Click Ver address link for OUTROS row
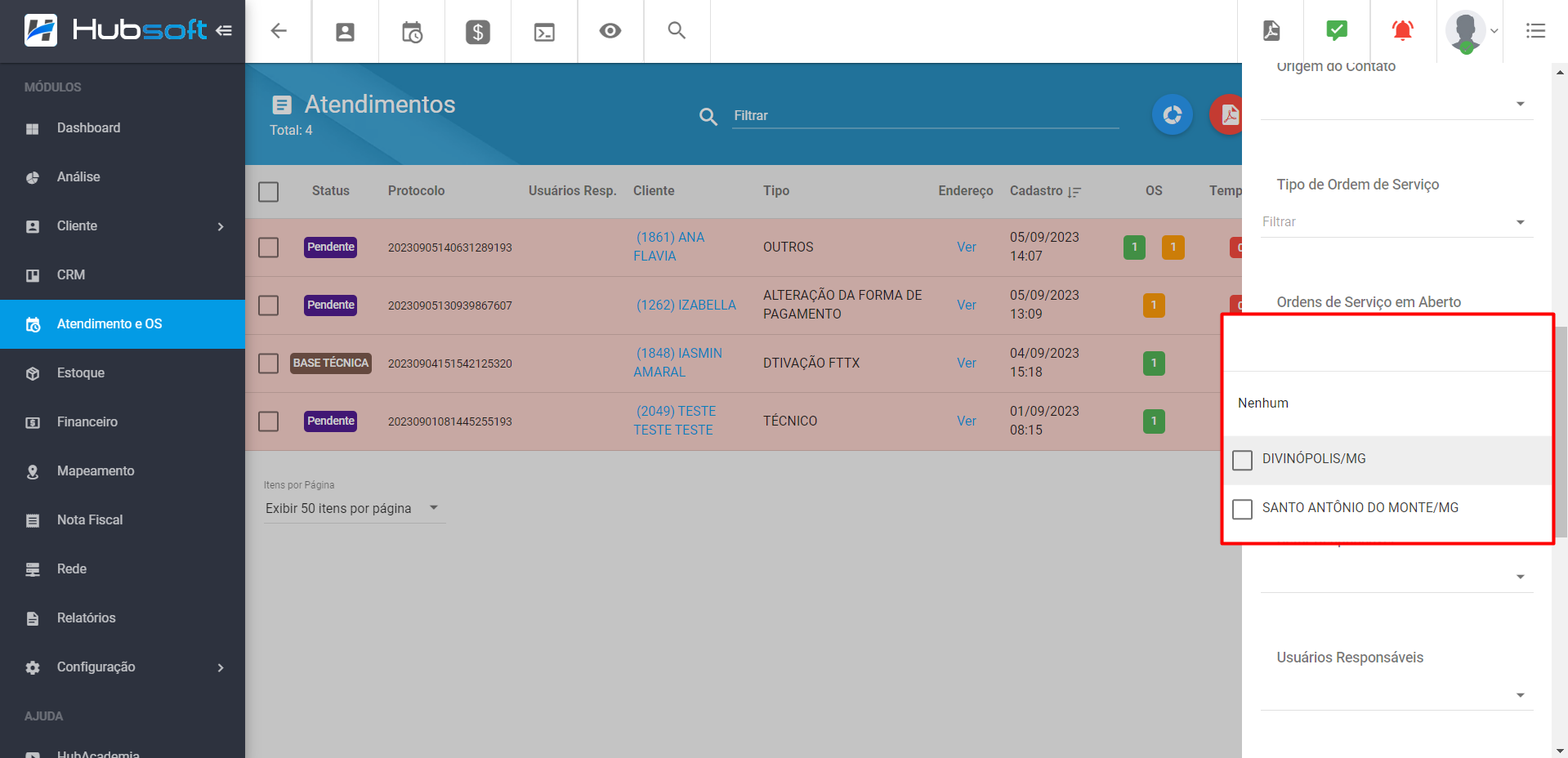 tap(967, 247)
